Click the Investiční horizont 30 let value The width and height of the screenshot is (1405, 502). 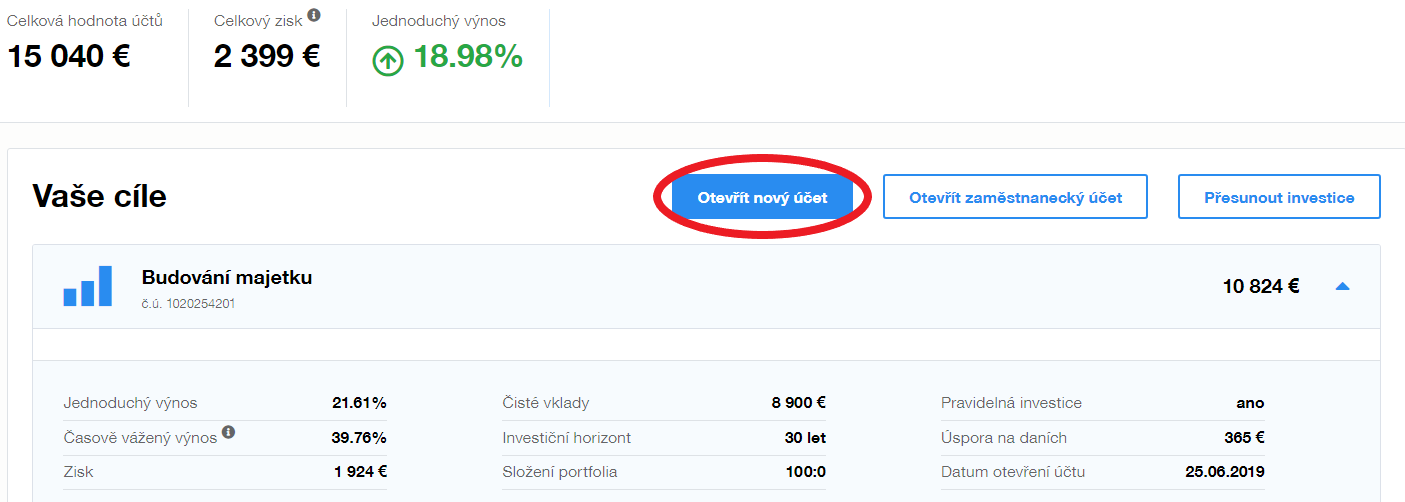[805, 438]
